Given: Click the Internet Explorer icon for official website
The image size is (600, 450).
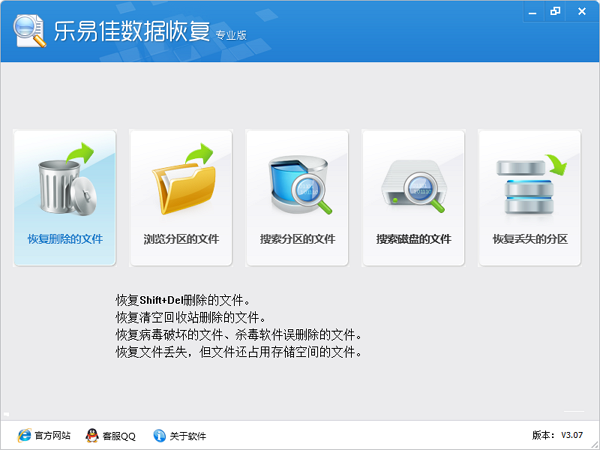Looking at the screenshot, I should (24, 435).
